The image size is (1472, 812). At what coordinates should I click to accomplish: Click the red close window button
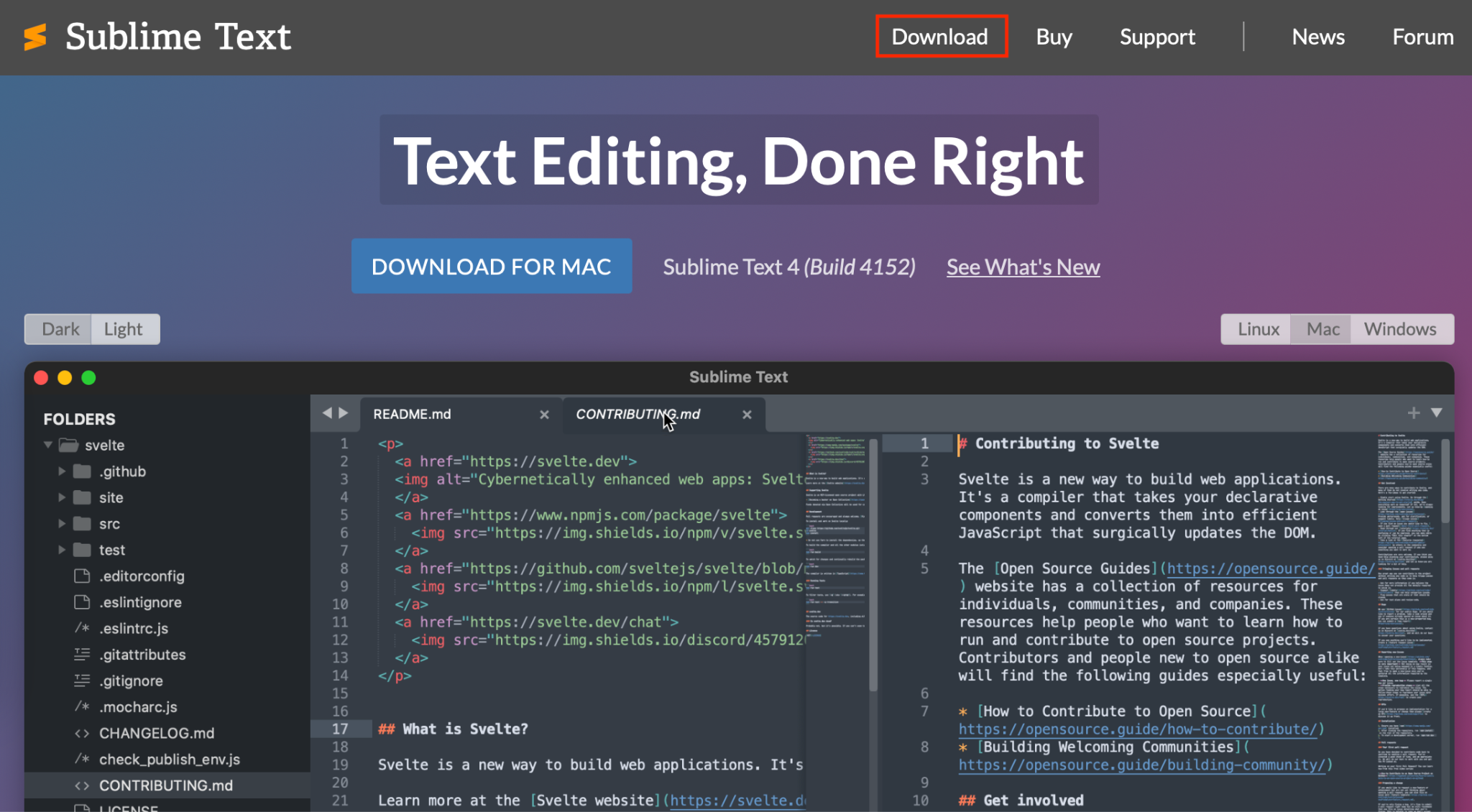(x=41, y=377)
